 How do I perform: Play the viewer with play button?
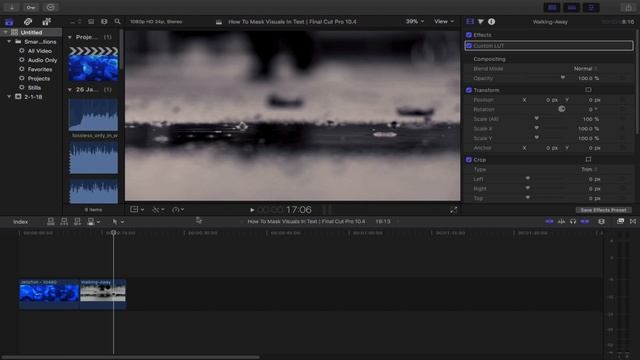[x=252, y=210]
